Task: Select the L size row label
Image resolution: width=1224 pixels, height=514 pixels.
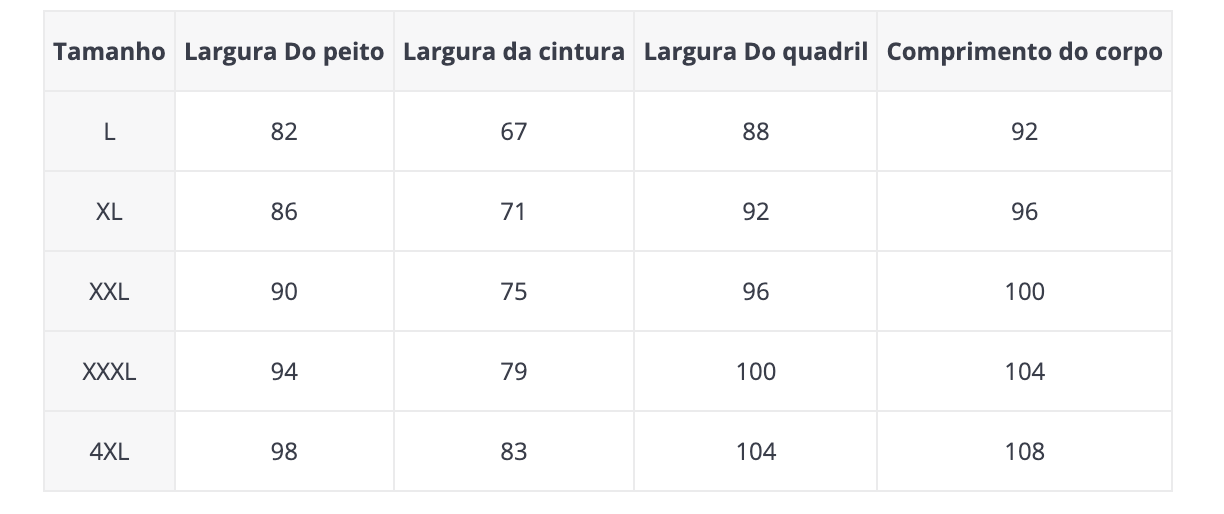Action: pyautogui.click(x=109, y=132)
